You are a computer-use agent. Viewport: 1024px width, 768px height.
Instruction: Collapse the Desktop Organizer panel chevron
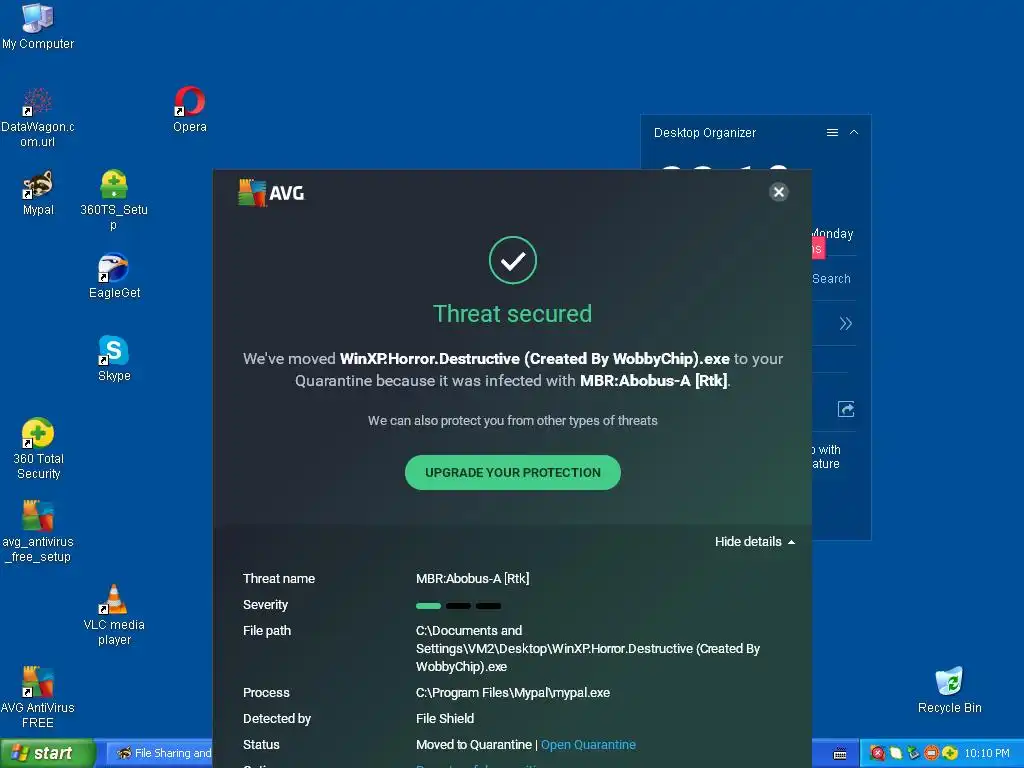coord(854,133)
